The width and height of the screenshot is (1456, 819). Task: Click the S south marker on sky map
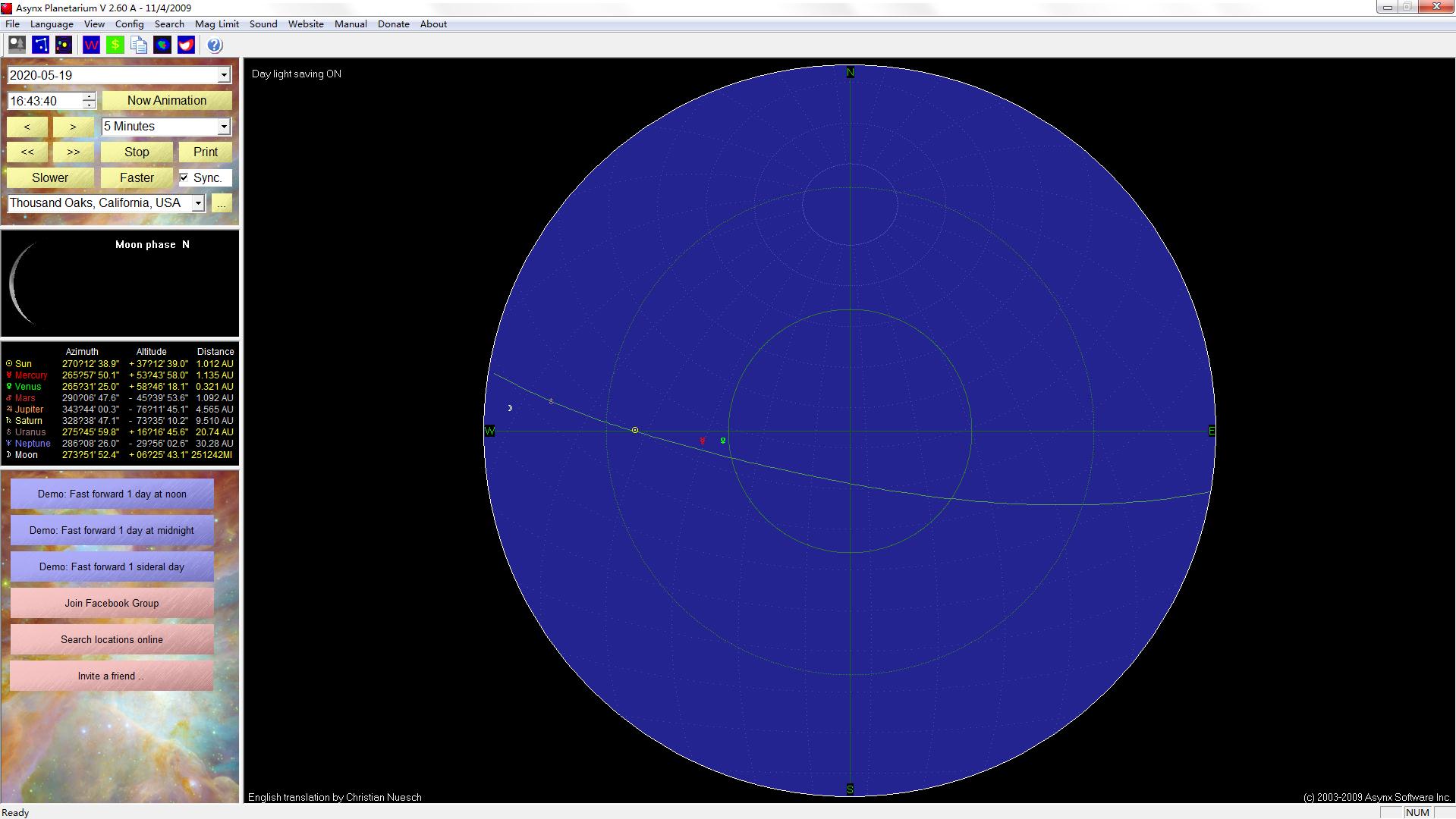[x=850, y=789]
